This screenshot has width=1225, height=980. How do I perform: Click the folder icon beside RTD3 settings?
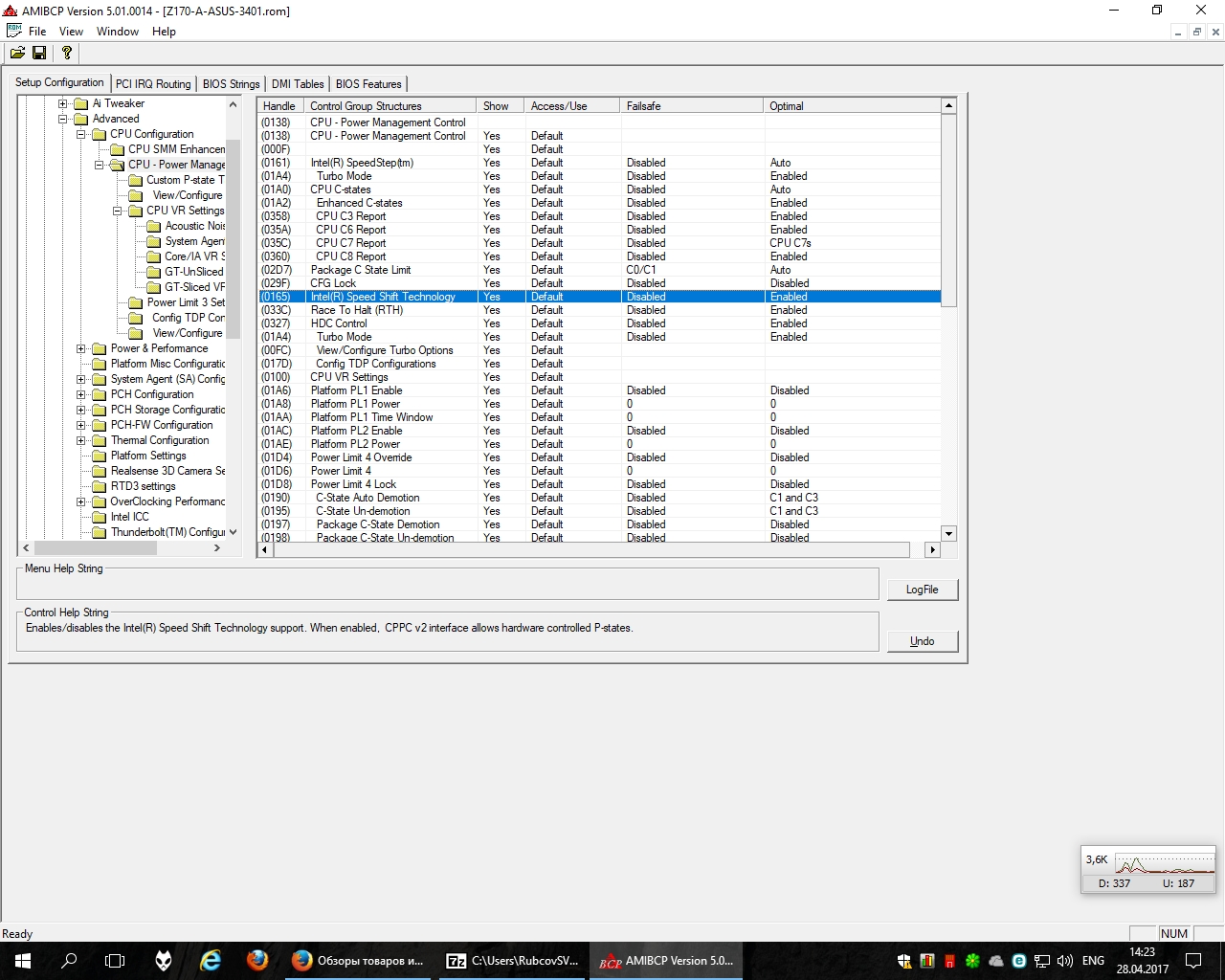tap(100, 486)
